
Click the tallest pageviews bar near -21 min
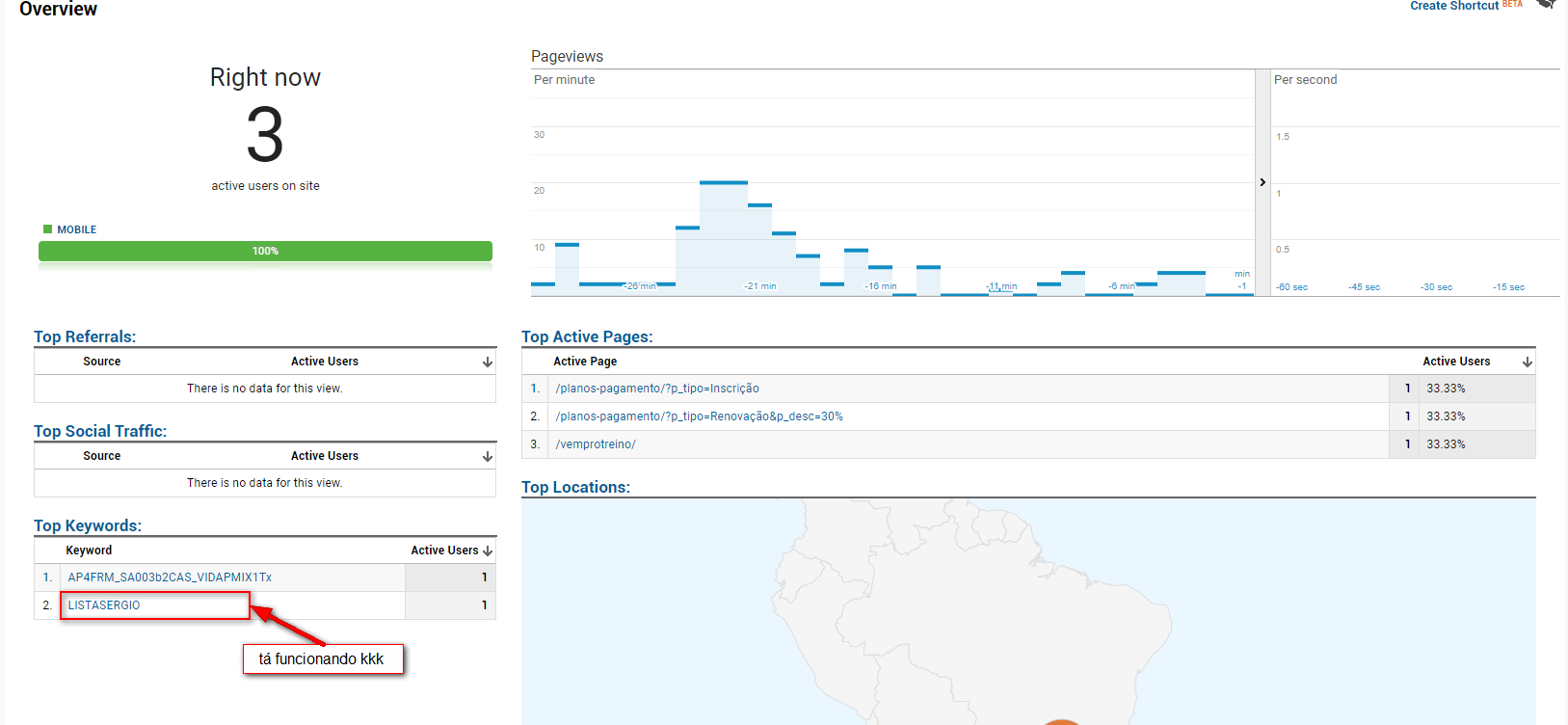[724, 238]
